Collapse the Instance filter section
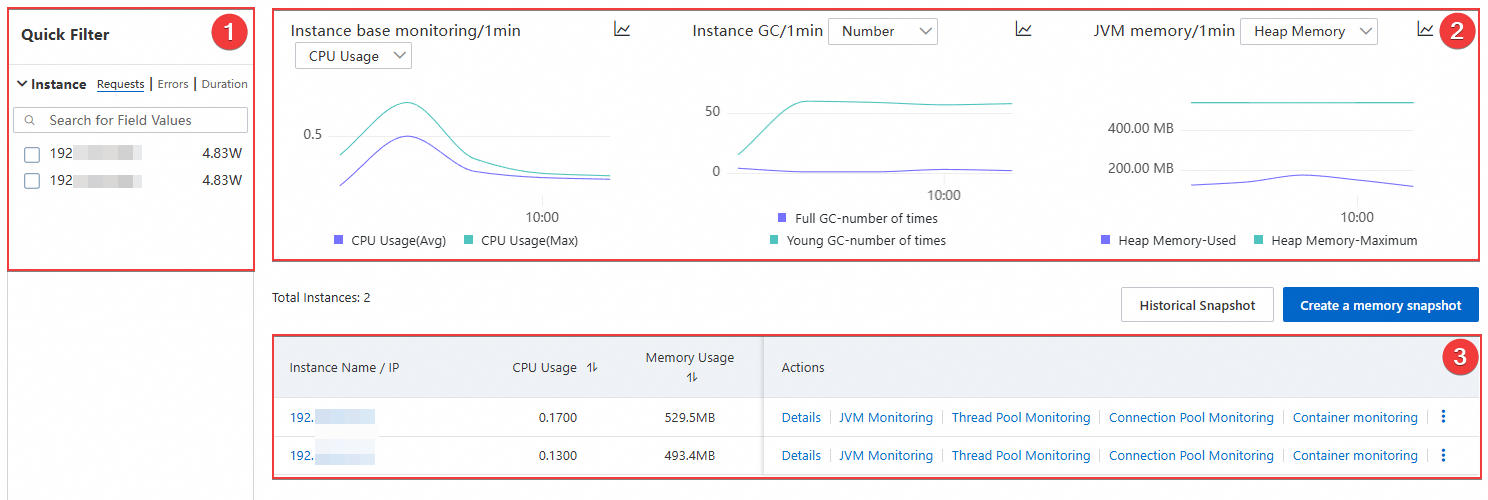Screen dimensions: 1488x500 coord(22,84)
